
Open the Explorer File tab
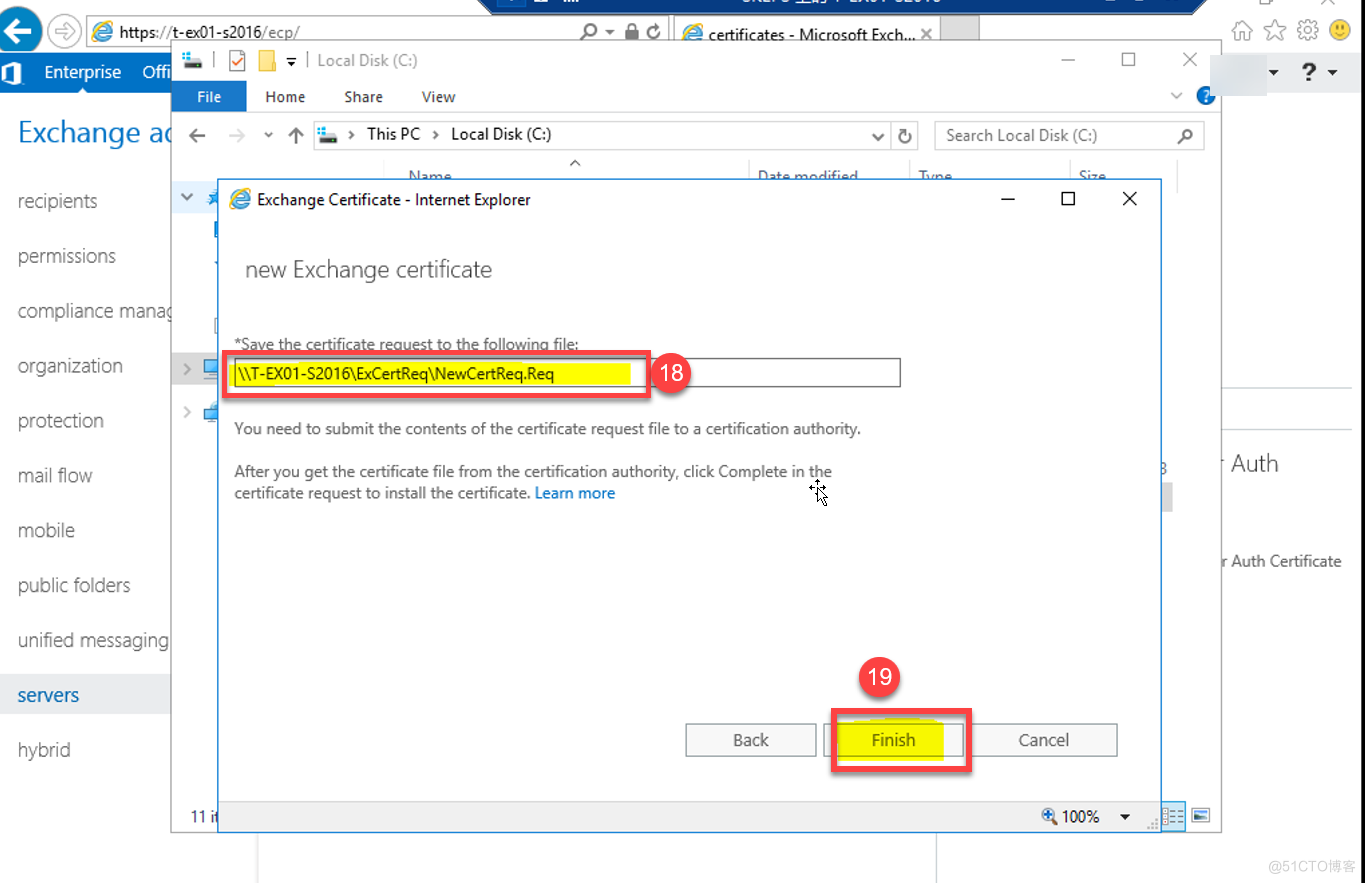(x=209, y=97)
